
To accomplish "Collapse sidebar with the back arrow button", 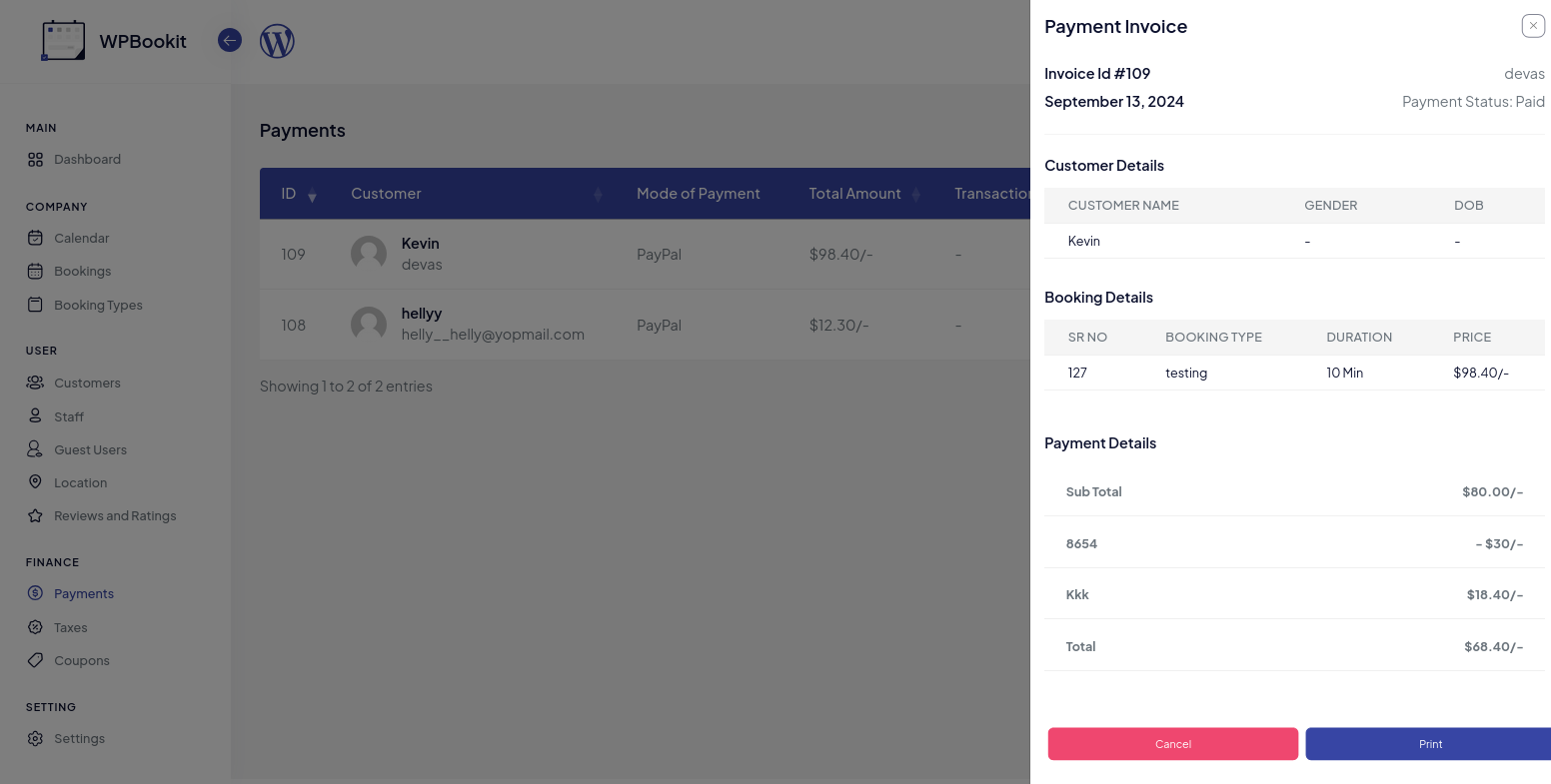I will [x=230, y=41].
